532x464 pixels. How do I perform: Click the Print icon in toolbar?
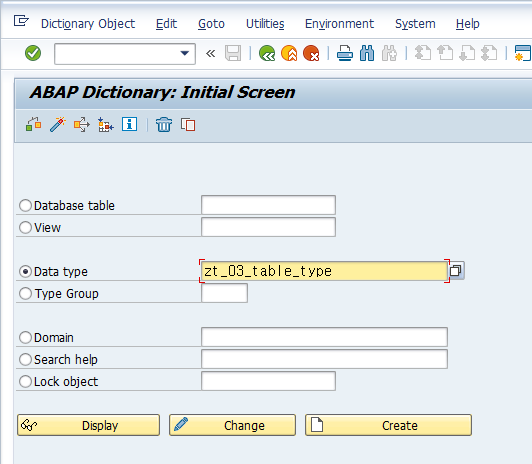click(x=345, y=53)
